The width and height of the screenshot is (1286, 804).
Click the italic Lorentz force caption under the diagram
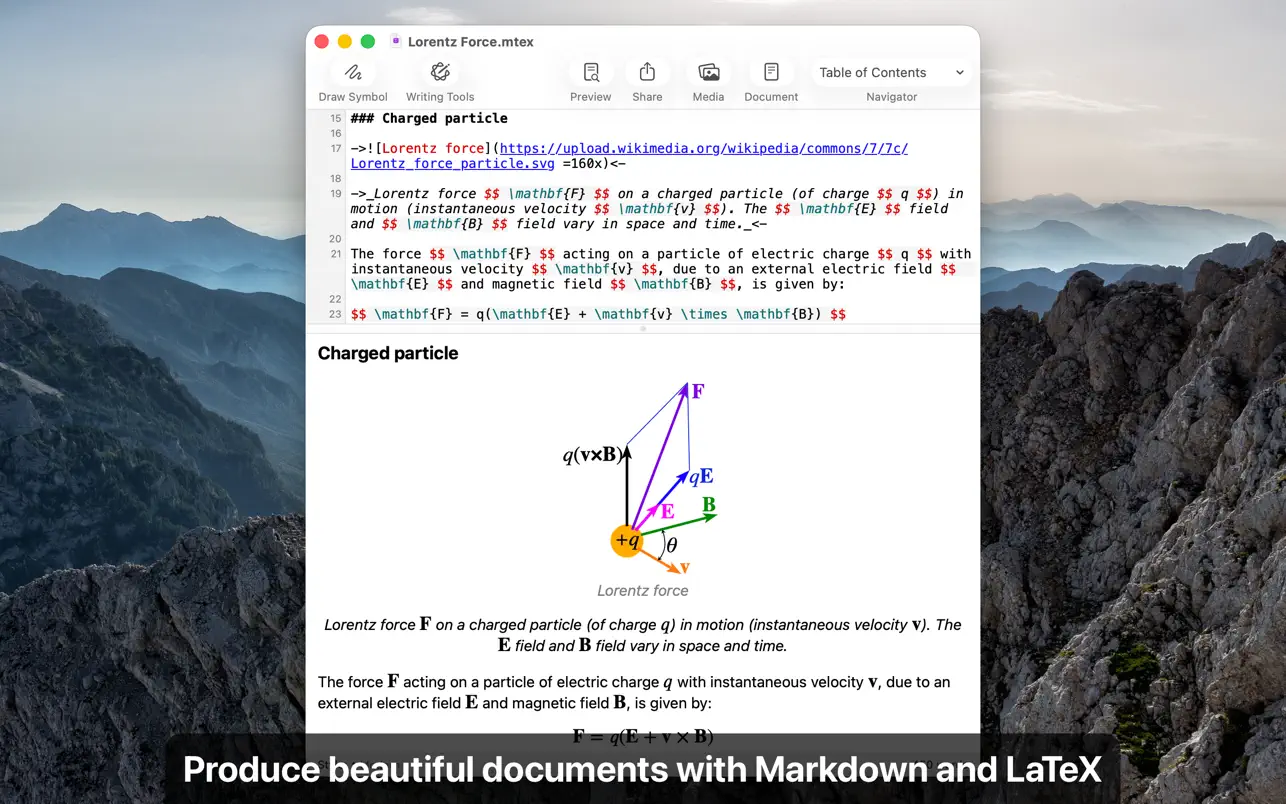(642, 591)
